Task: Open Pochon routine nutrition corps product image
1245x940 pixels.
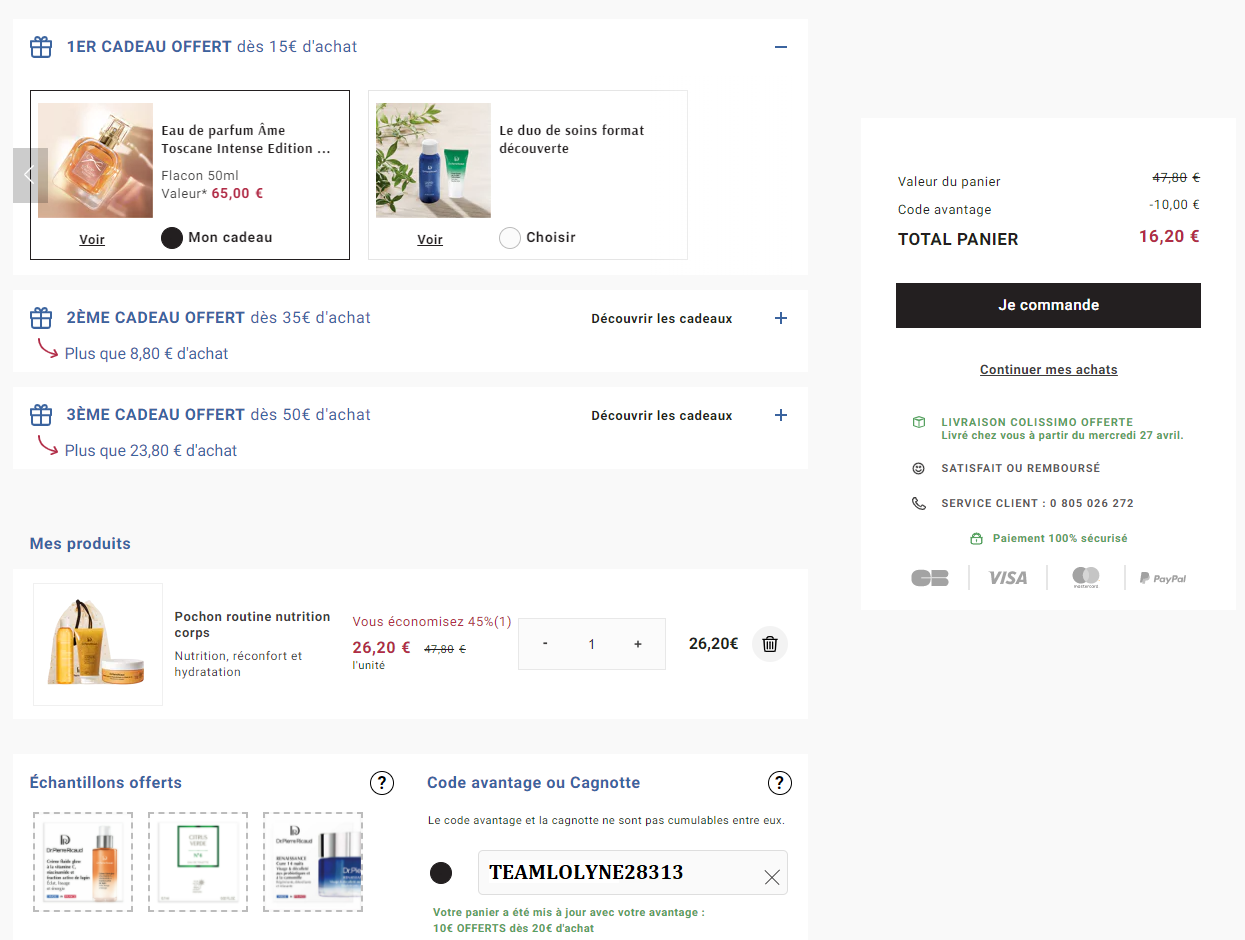Action: tap(98, 645)
